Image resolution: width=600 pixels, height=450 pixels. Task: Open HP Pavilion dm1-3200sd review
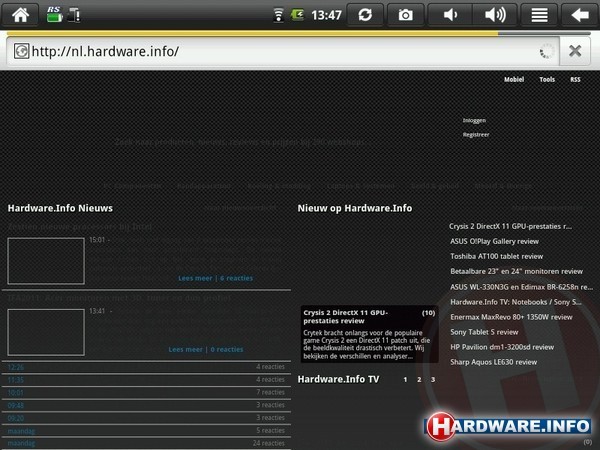pos(502,347)
